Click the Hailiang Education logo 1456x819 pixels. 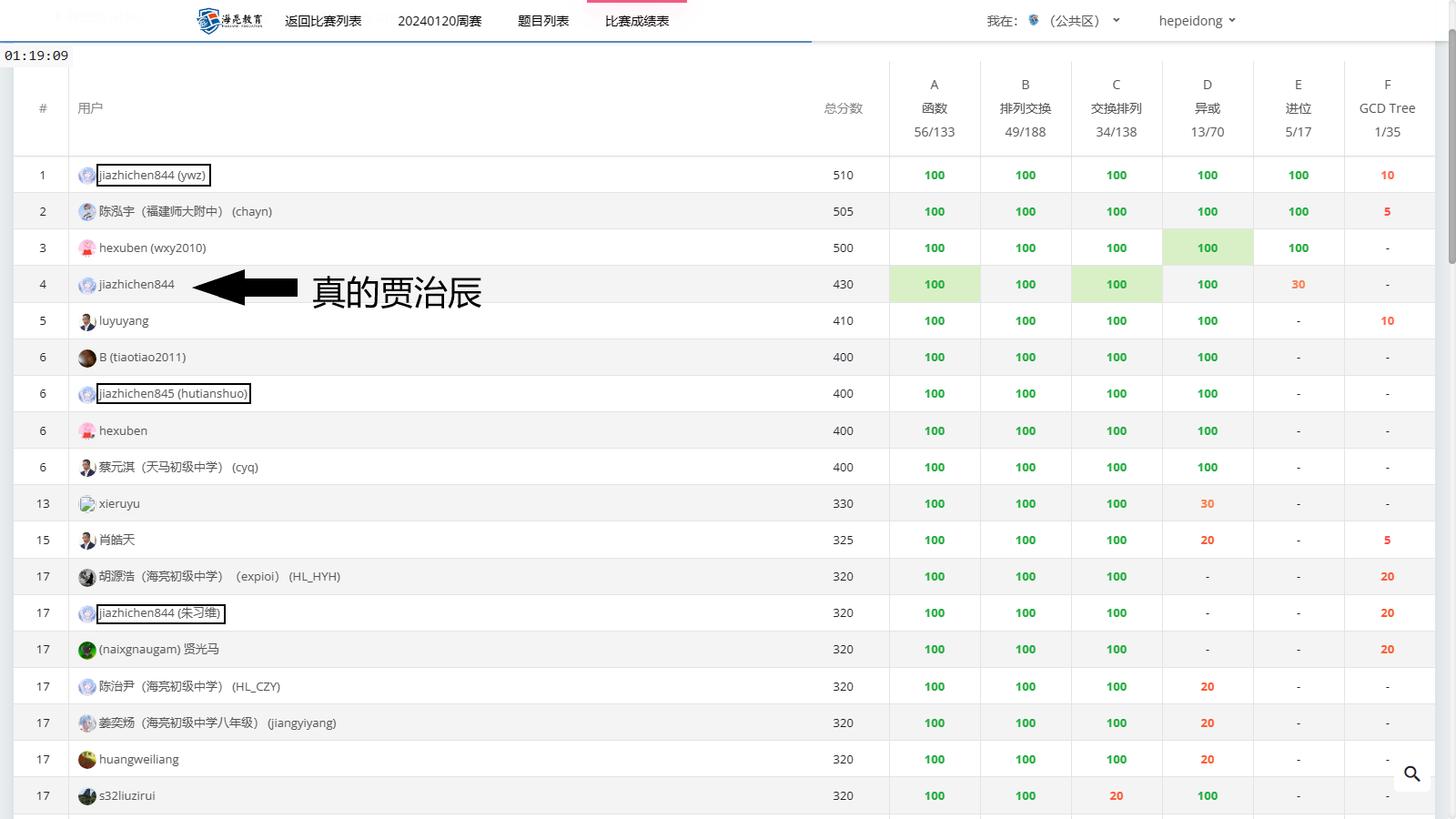pos(229,20)
